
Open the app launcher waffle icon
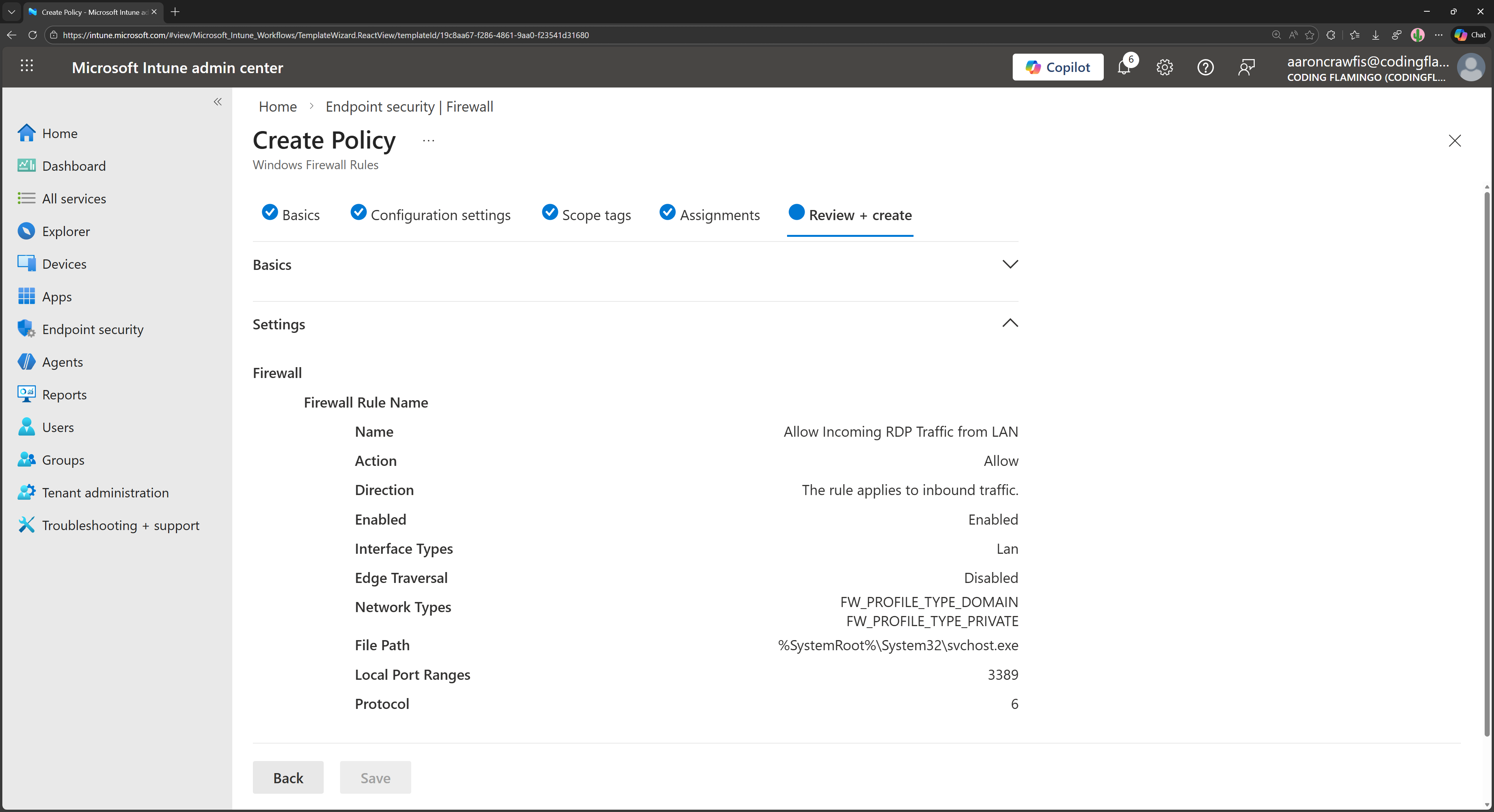click(27, 66)
